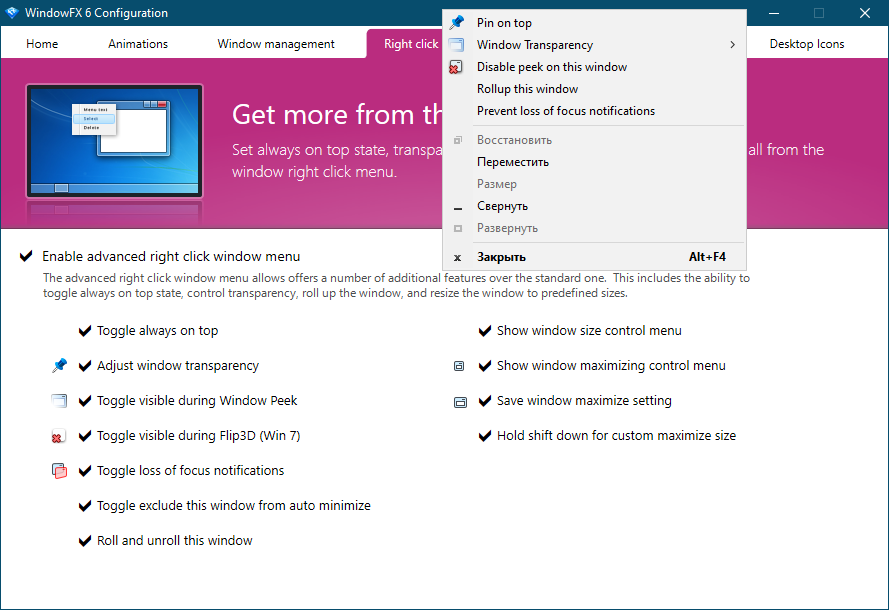Select Свернуть menu entry
889x610 pixels.
point(594,206)
